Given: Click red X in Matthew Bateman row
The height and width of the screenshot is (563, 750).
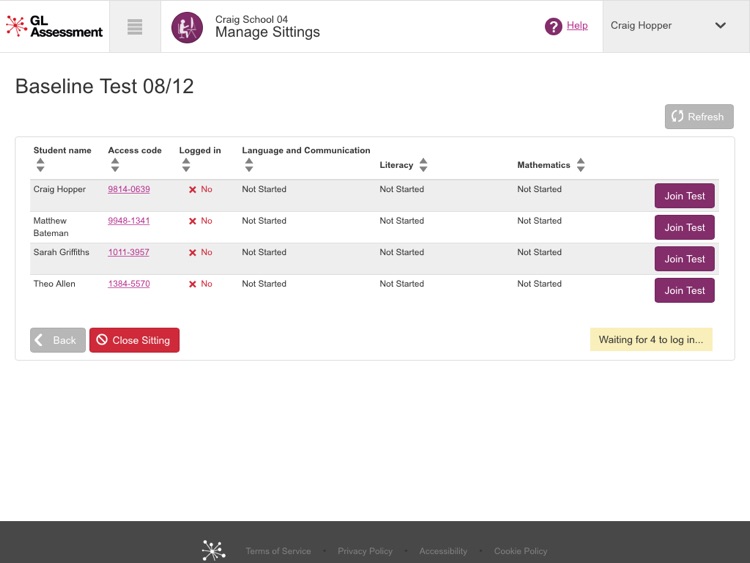Looking at the screenshot, I should [x=192, y=221].
